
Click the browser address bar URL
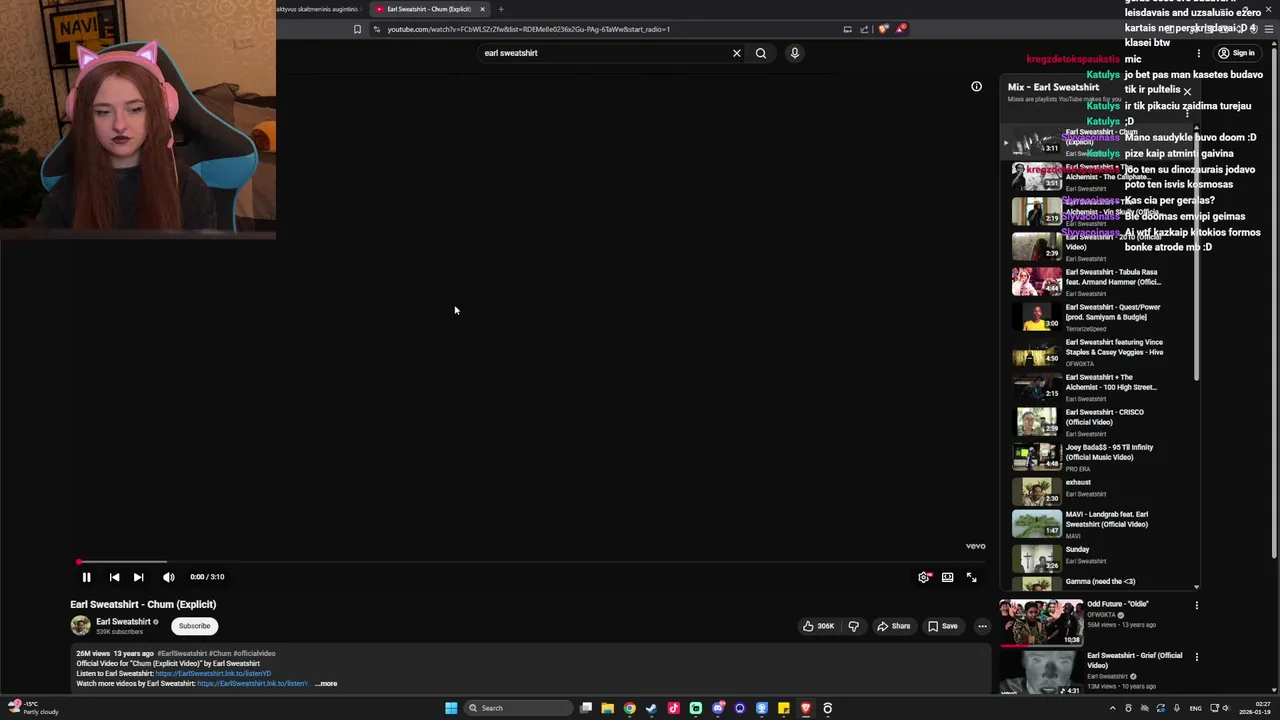pos(529,29)
